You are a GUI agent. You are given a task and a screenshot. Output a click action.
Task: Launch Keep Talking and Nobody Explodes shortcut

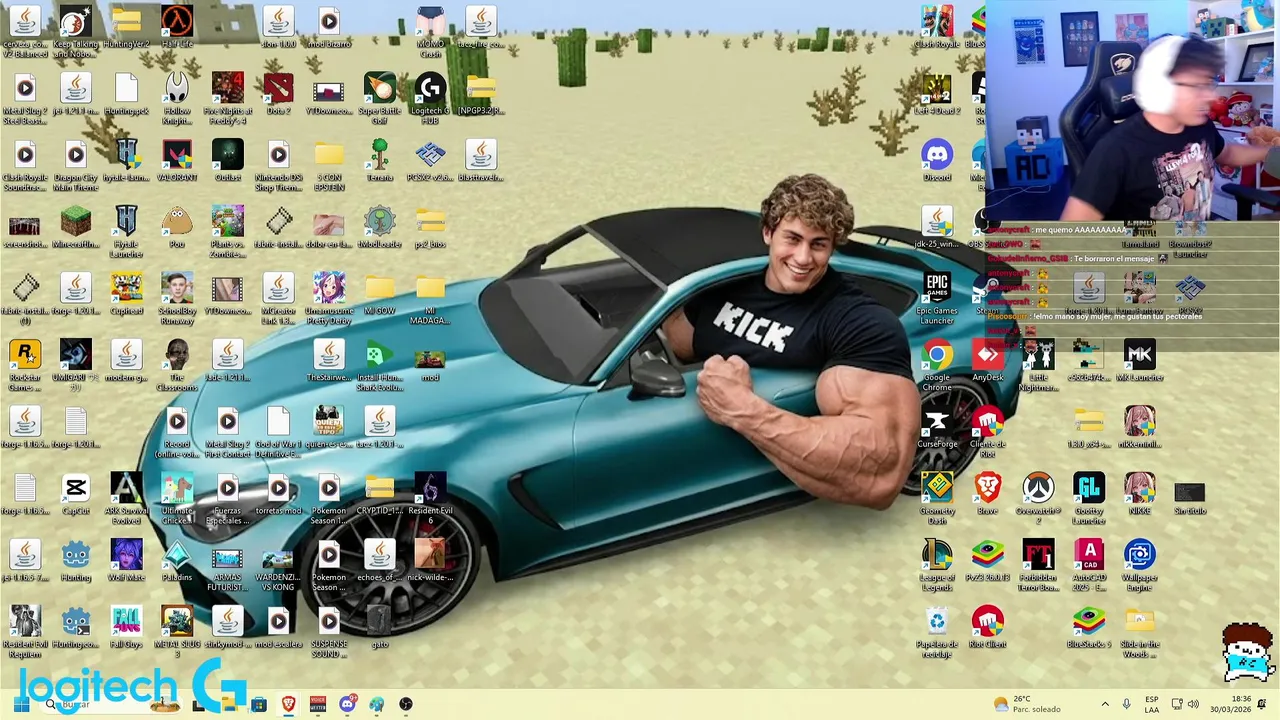pos(75,22)
